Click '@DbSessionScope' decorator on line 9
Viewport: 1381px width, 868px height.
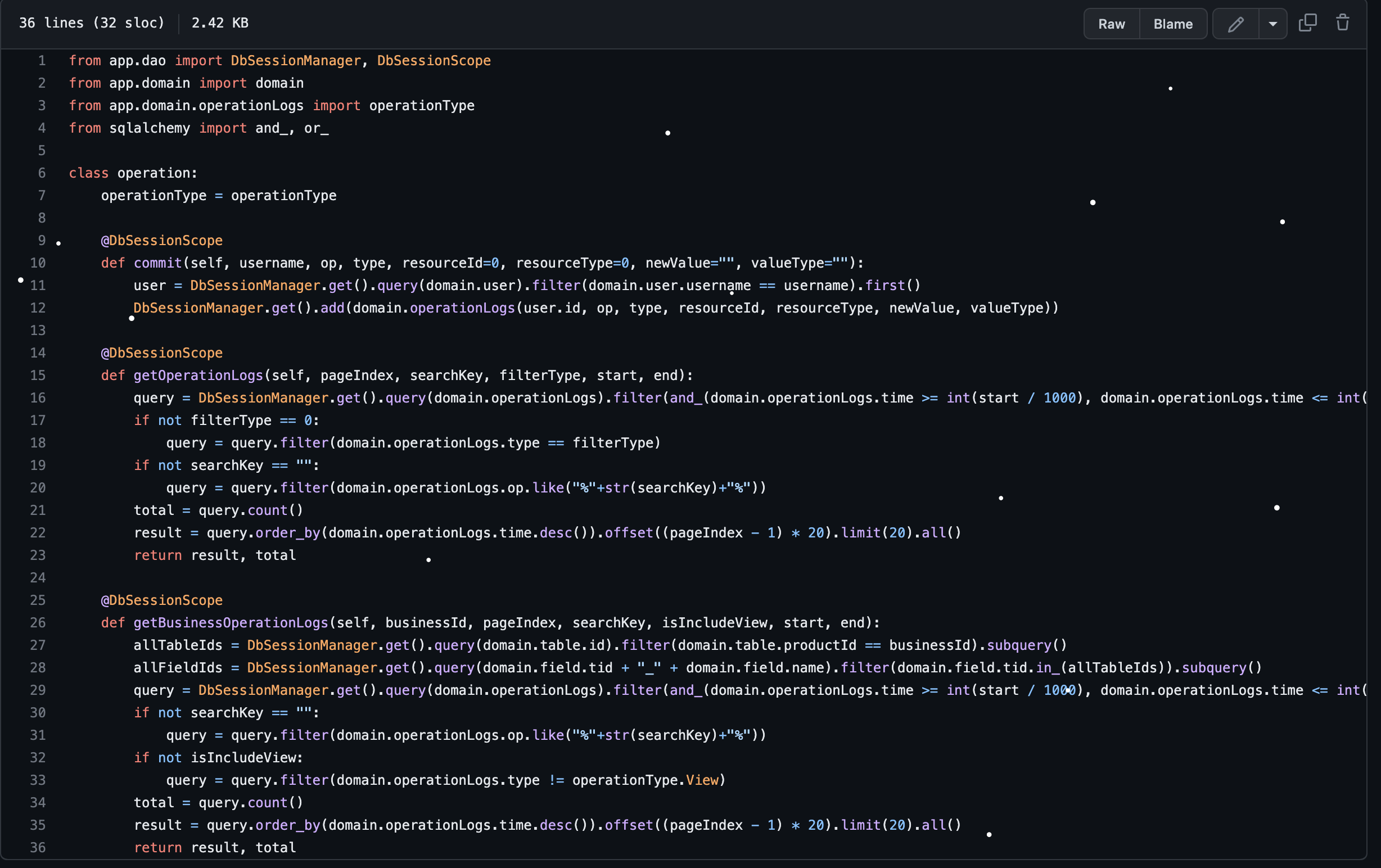162,241
